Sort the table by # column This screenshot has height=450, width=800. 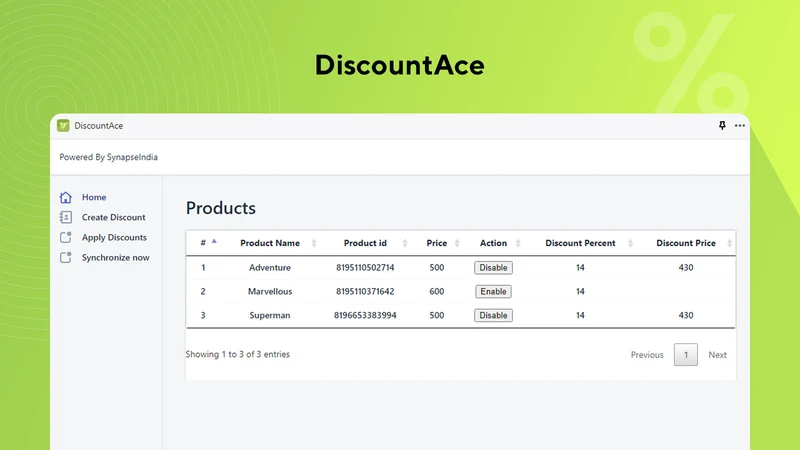click(x=203, y=243)
